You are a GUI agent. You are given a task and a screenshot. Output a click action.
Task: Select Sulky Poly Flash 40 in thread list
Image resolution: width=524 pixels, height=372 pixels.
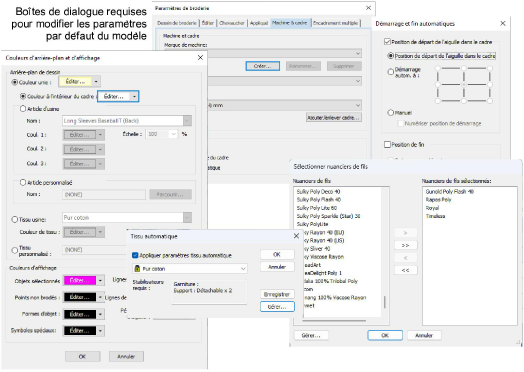[x=319, y=200]
